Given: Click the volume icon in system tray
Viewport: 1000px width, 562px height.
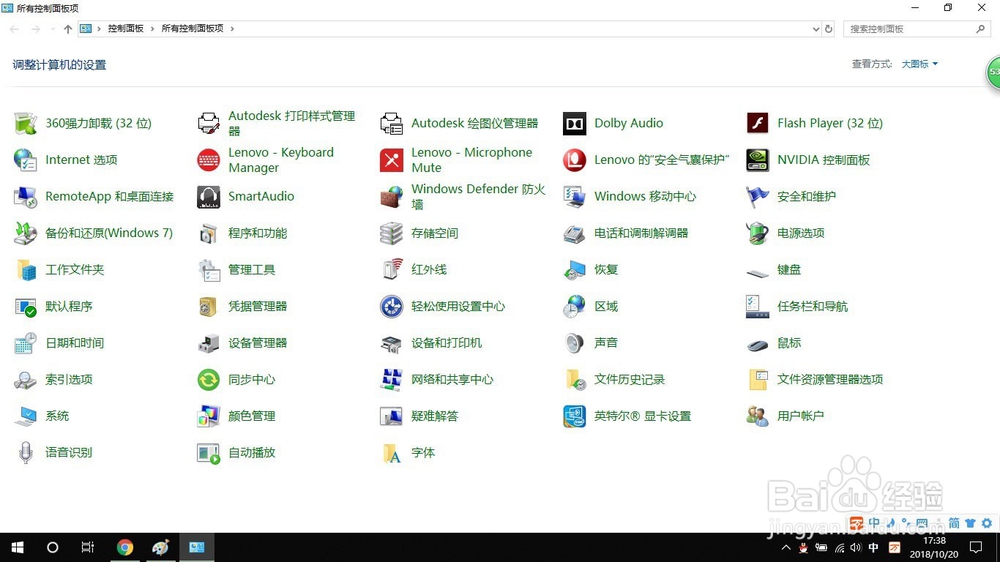Looking at the screenshot, I should (x=856, y=547).
